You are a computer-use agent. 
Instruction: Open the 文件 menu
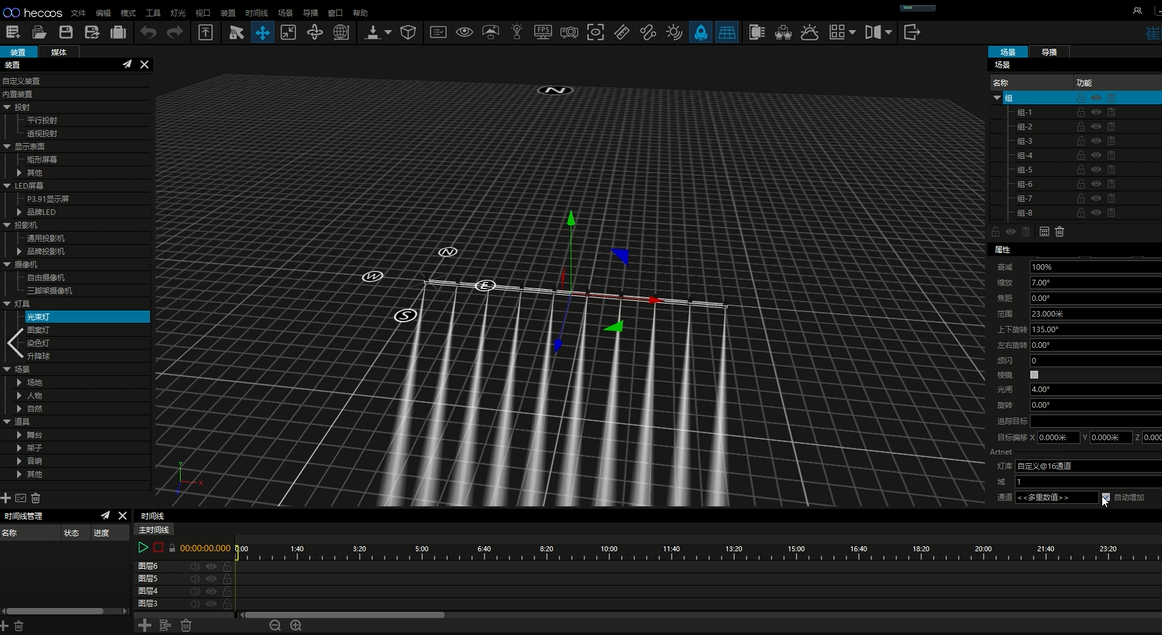(x=78, y=13)
